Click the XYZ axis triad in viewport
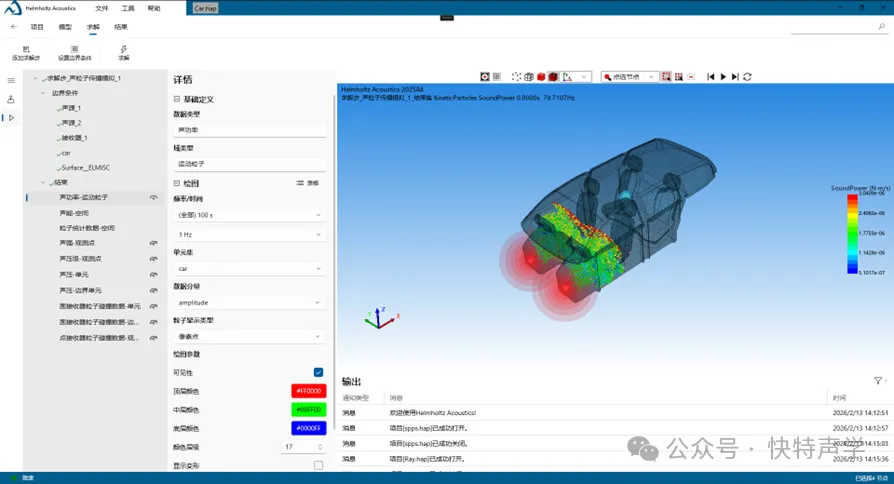The width and height of the screenshot is (894, 484). click(x=381, y=318)
